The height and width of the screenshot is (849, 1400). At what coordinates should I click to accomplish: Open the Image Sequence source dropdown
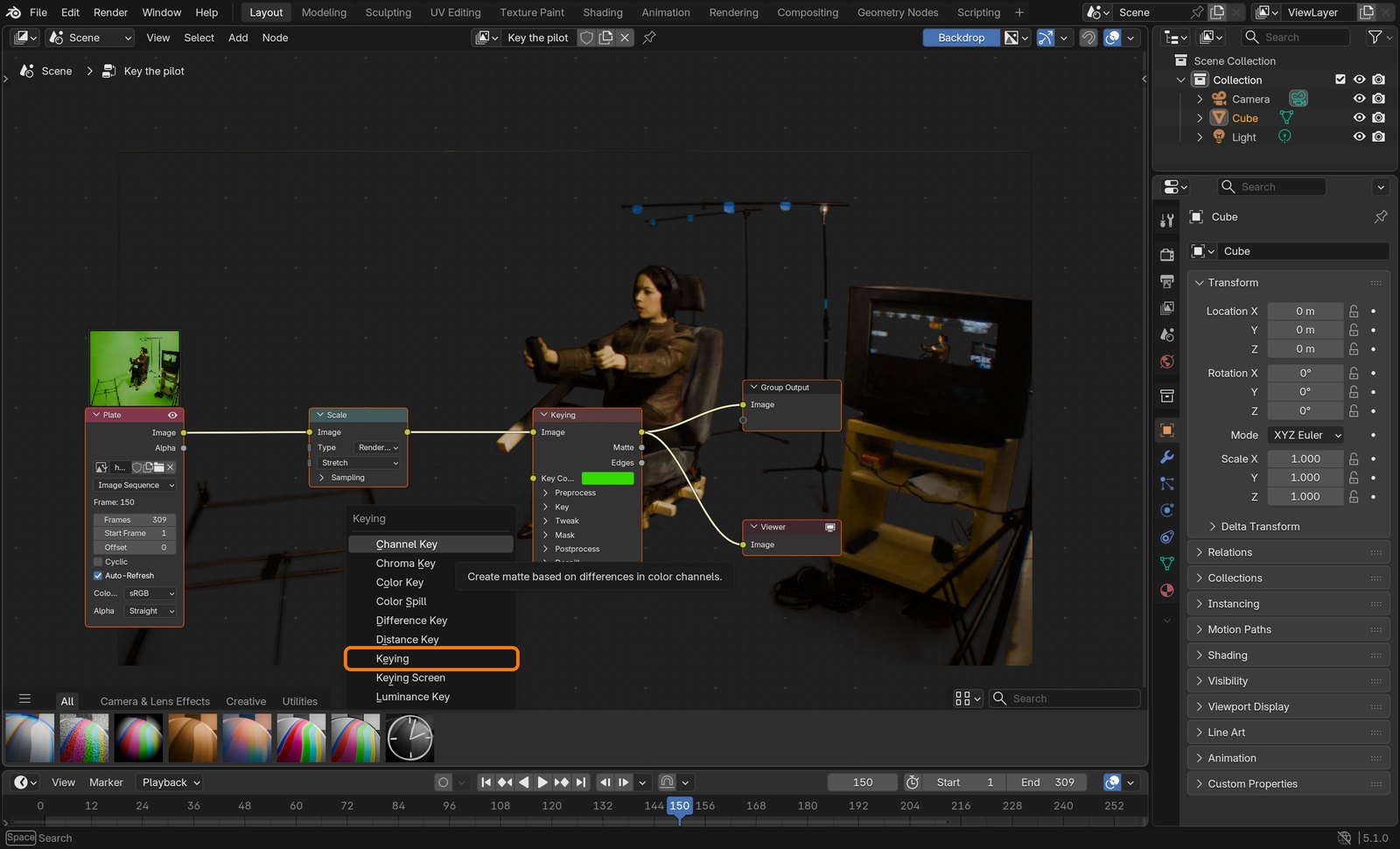(x=135, y=485)
